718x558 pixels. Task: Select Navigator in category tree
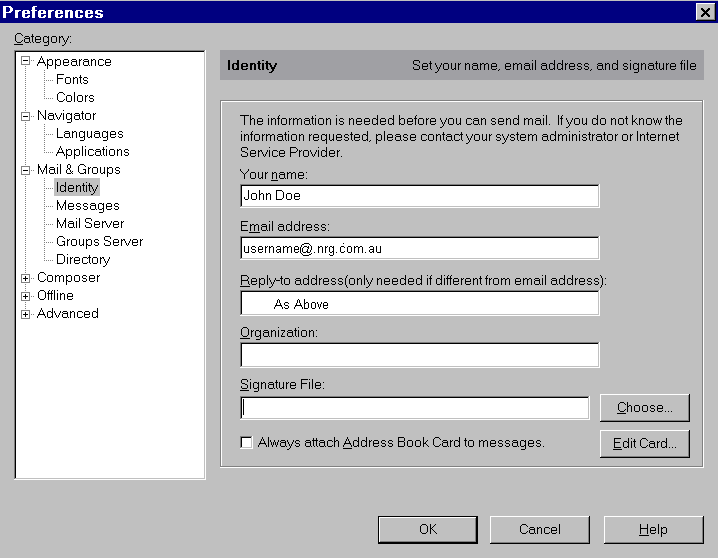coord(66,115)
